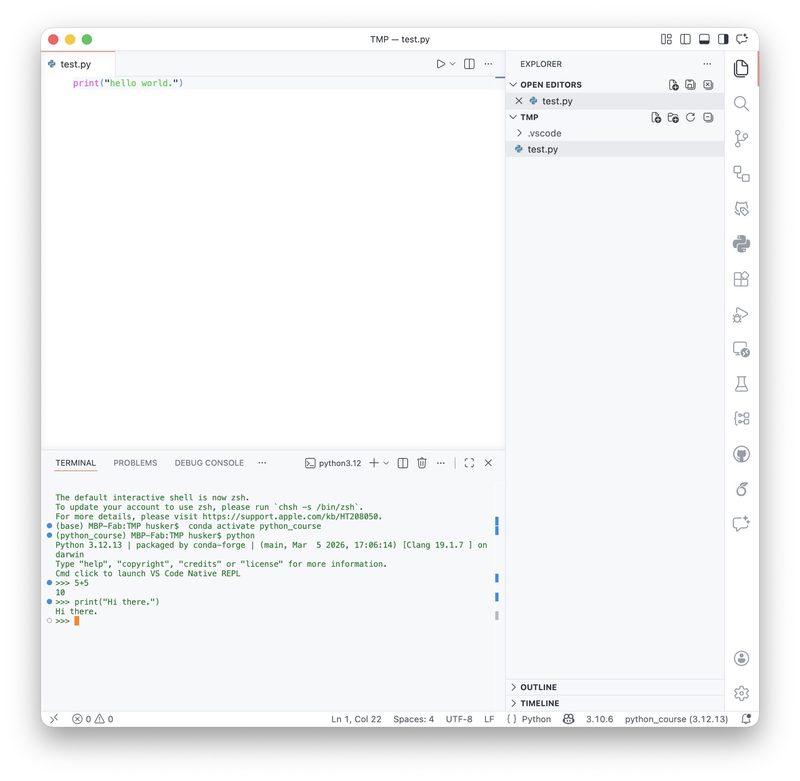Screen dimensions: 800x781
Task: Switch to the TERMINAL panel tab
Action: pyautogui.click(x=76, y=463)
